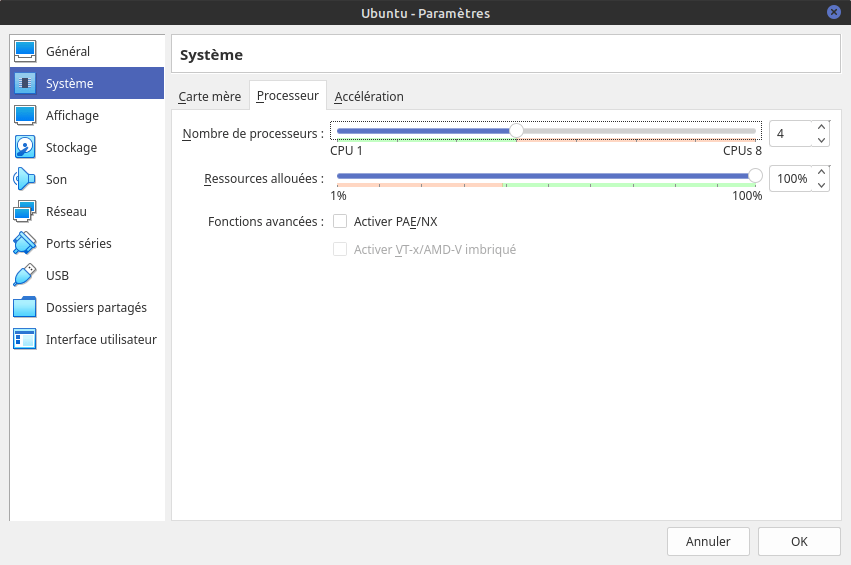The image size is (851, 565).
Task: Click the Ressources allouées slider handle
Action: point(755,176)
